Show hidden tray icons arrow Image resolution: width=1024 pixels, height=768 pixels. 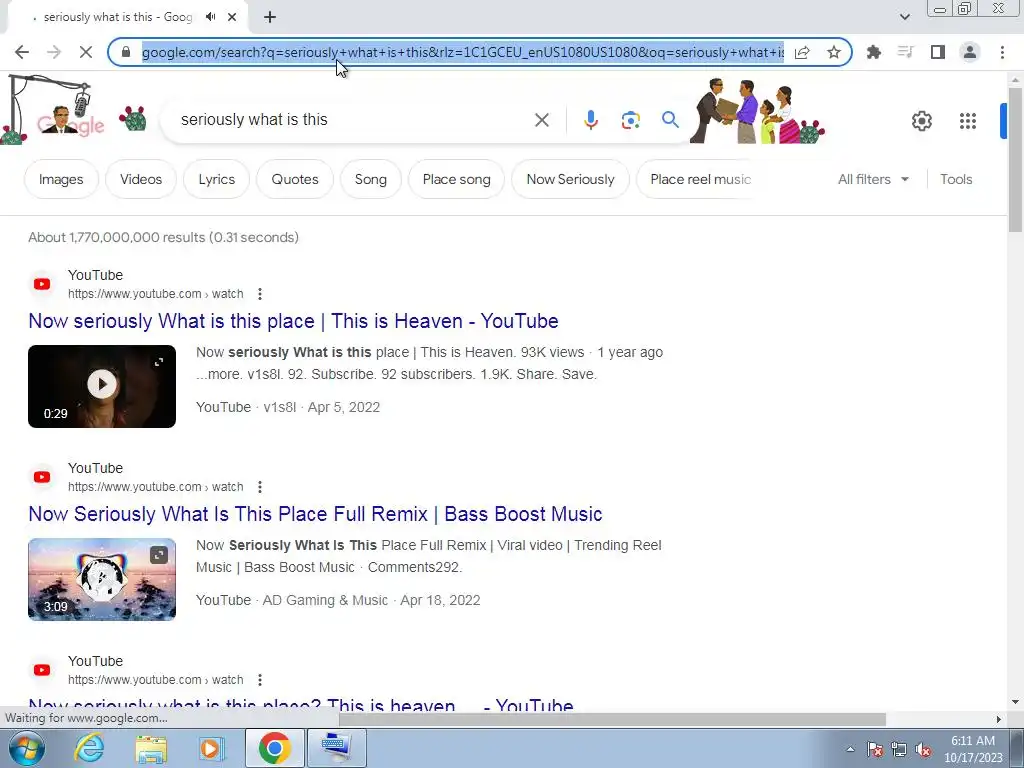tap(850, 749)
